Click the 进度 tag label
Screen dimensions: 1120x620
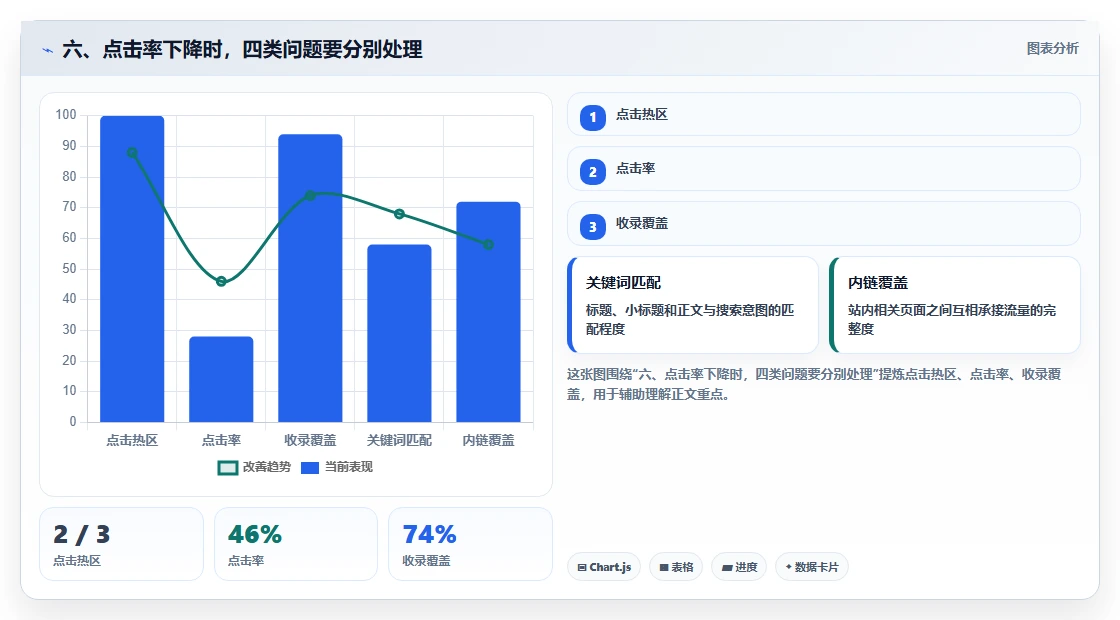pos(746,567)
